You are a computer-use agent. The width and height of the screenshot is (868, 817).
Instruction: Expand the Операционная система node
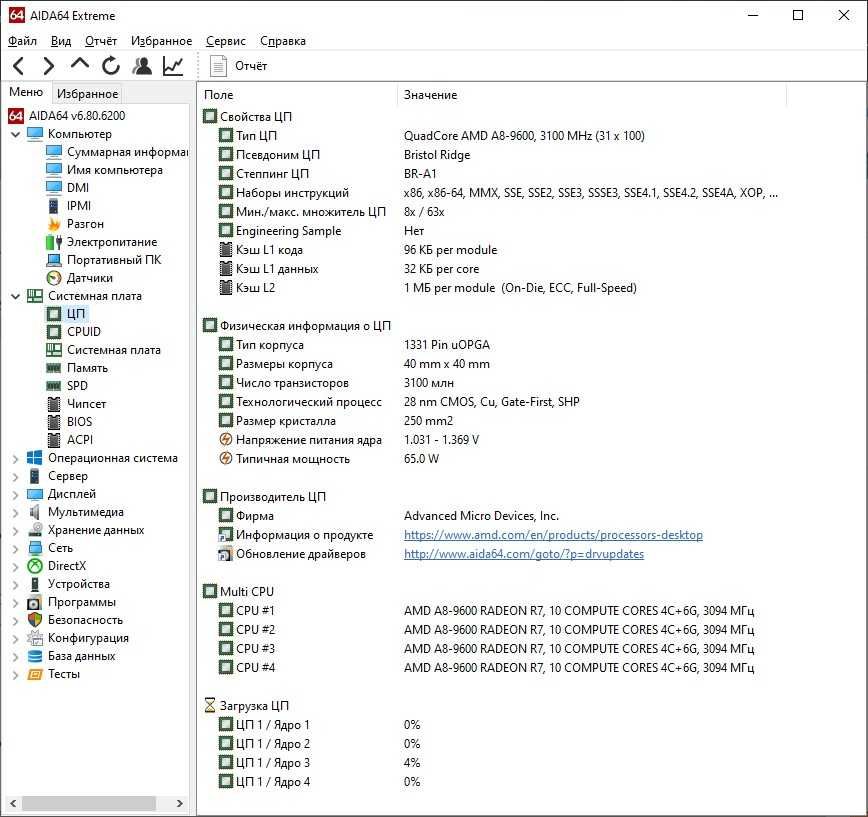[16, 458]
